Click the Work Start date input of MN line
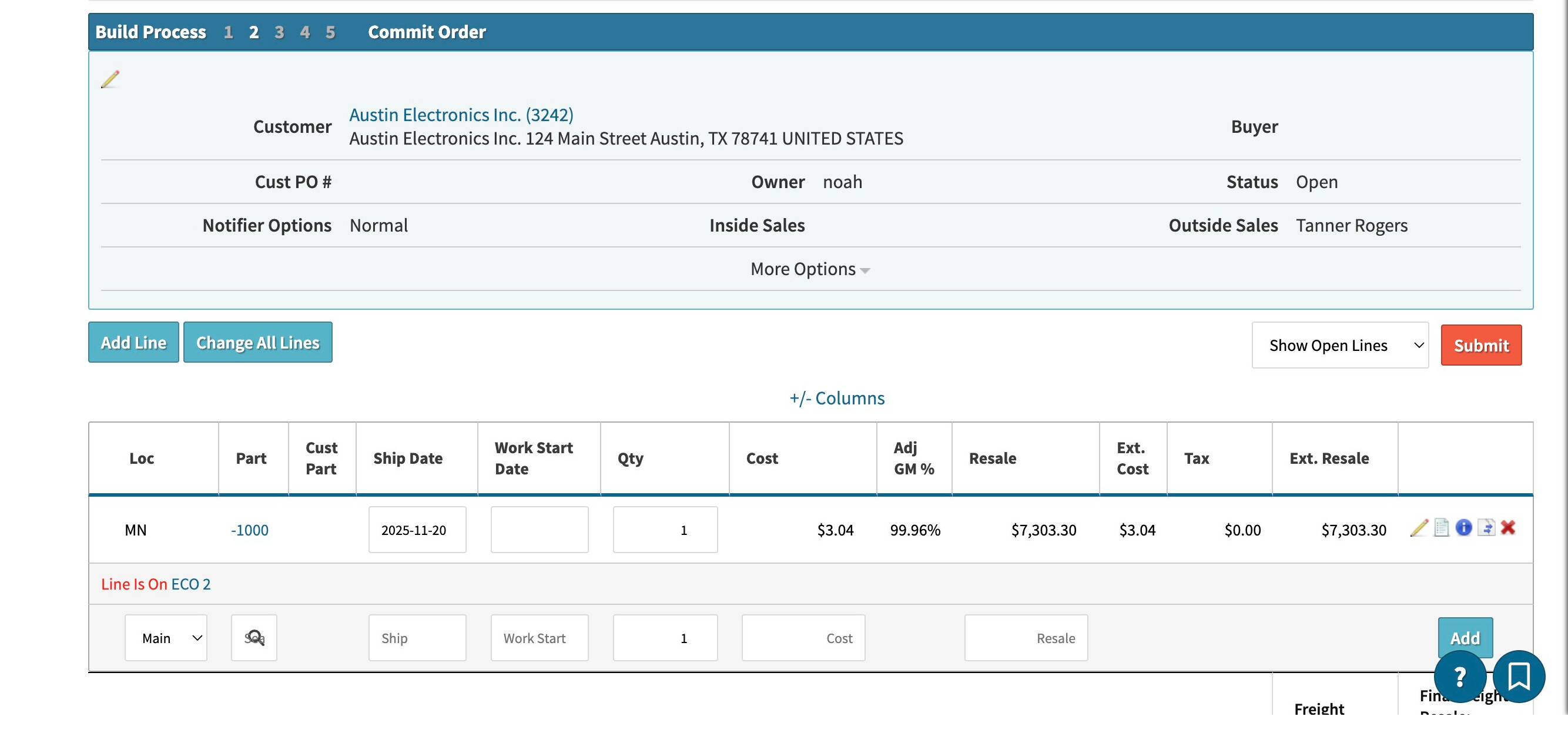Viewport: 1568px width, 743px height. tap(540, 530)
